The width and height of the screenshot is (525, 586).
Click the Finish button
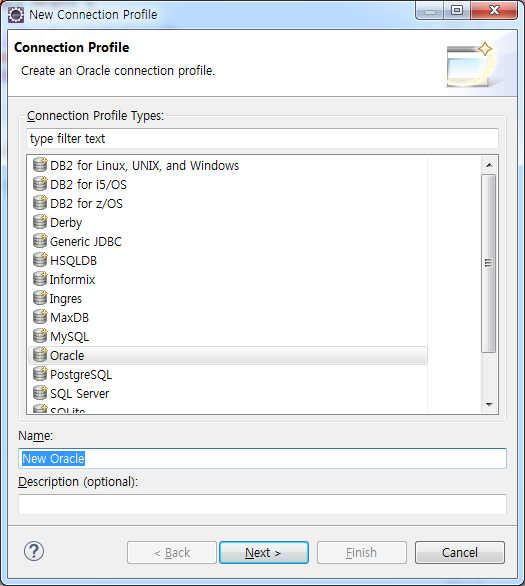pyautogui.click(x=362, y=552)
